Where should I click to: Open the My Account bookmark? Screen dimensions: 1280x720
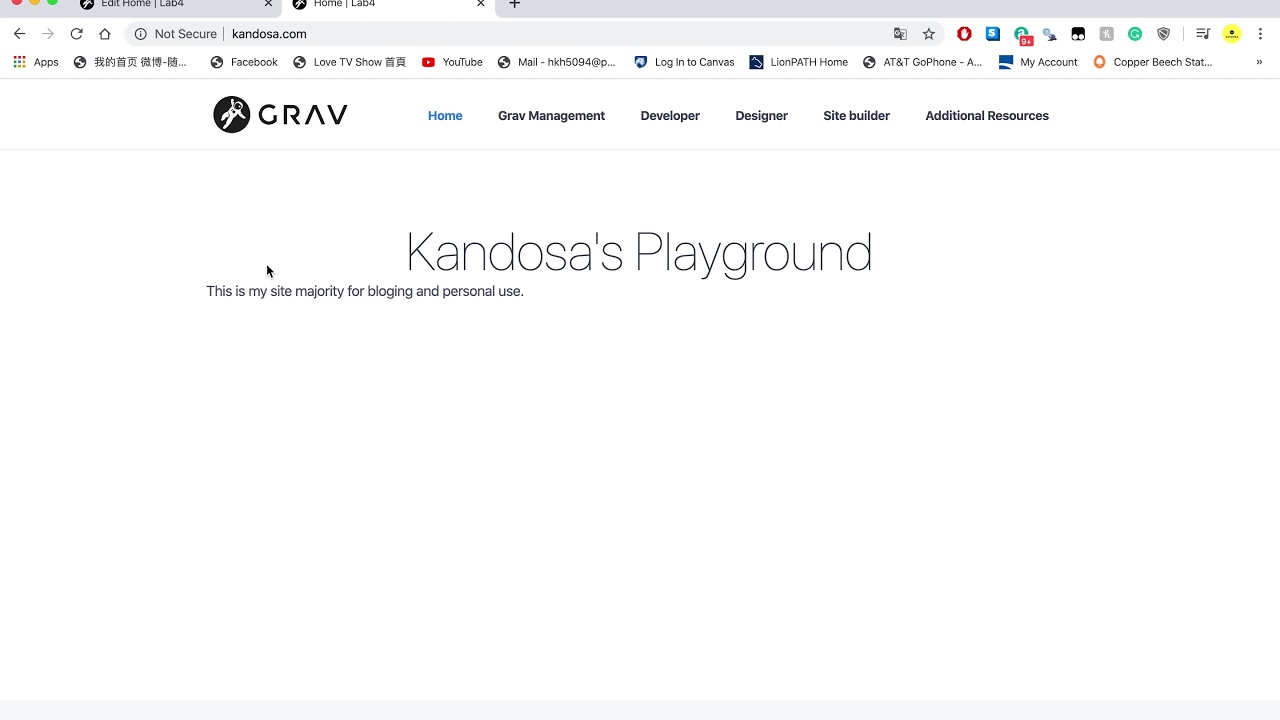click(1038, 62)
